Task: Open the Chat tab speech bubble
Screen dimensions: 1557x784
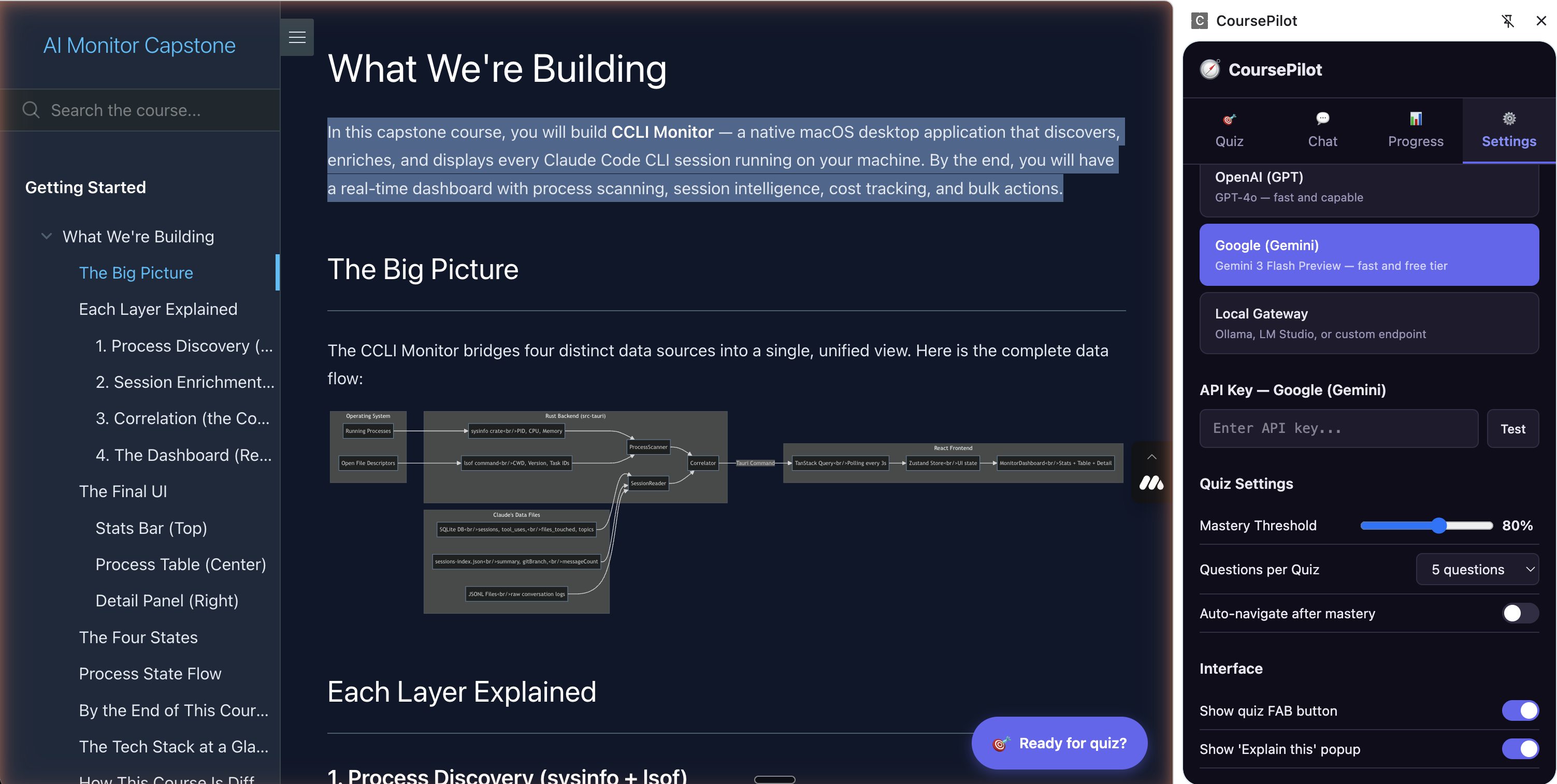Action: pyautogui.click(x=1322, y=119)
